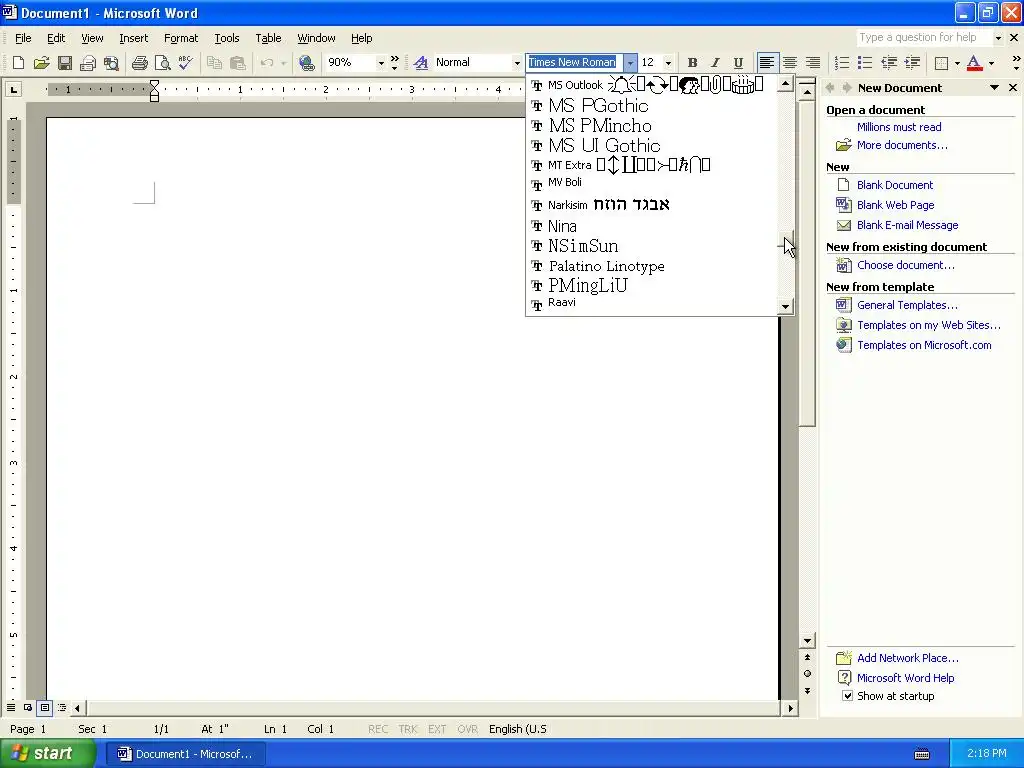Click the Search toolbar icon
This screenshot has height=768, width=1024.
(111, 63)
